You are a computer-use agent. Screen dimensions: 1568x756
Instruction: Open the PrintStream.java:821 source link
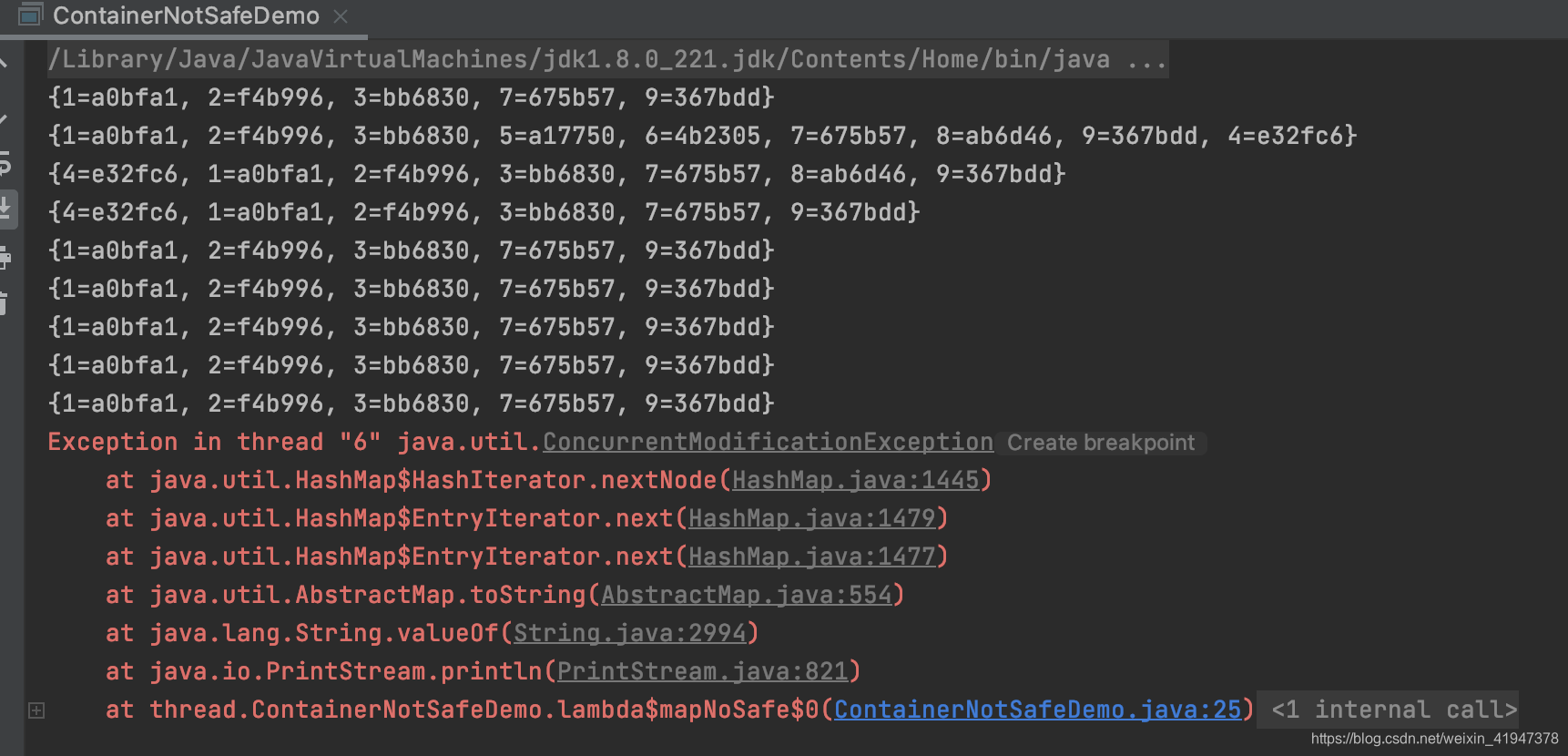coord(702,671)
